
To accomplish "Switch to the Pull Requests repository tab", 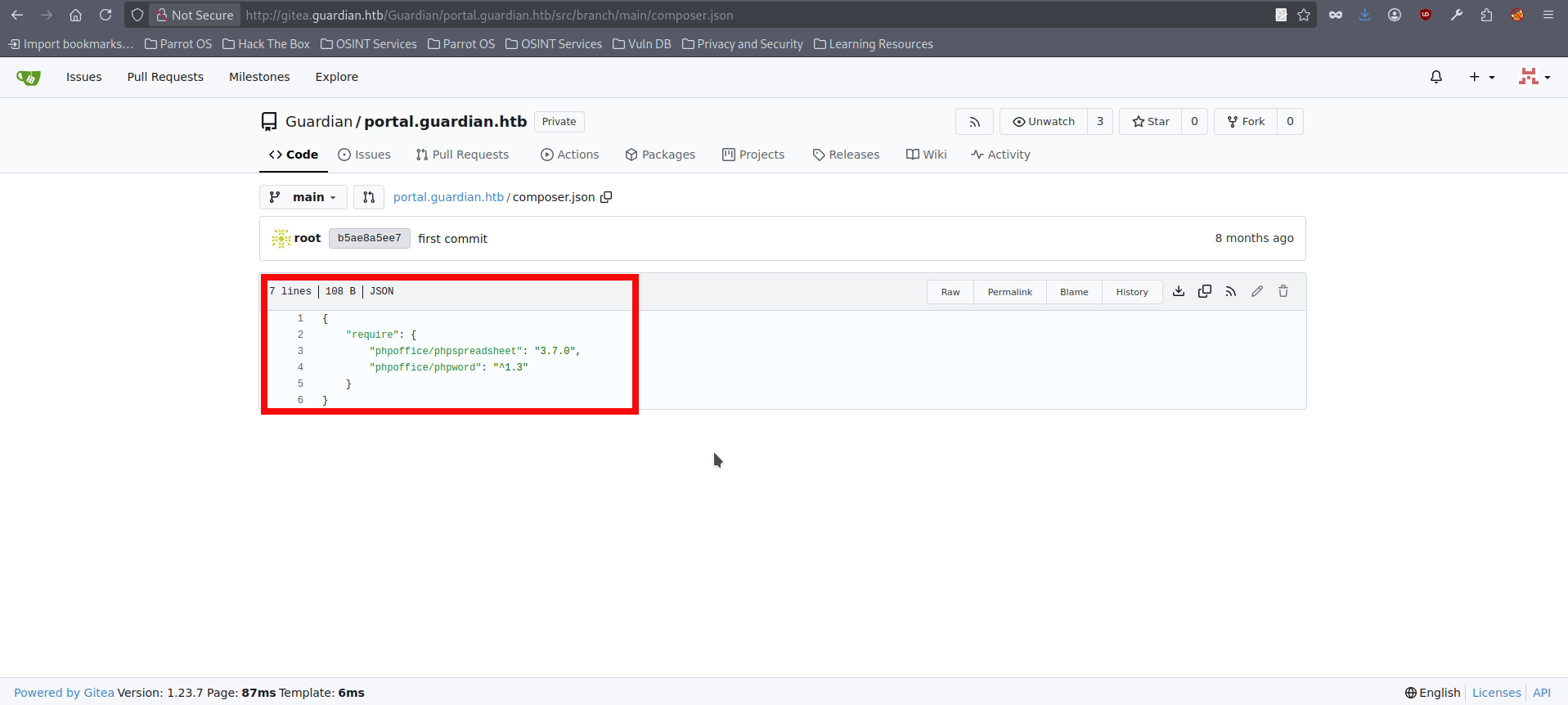I will (462, 155).
